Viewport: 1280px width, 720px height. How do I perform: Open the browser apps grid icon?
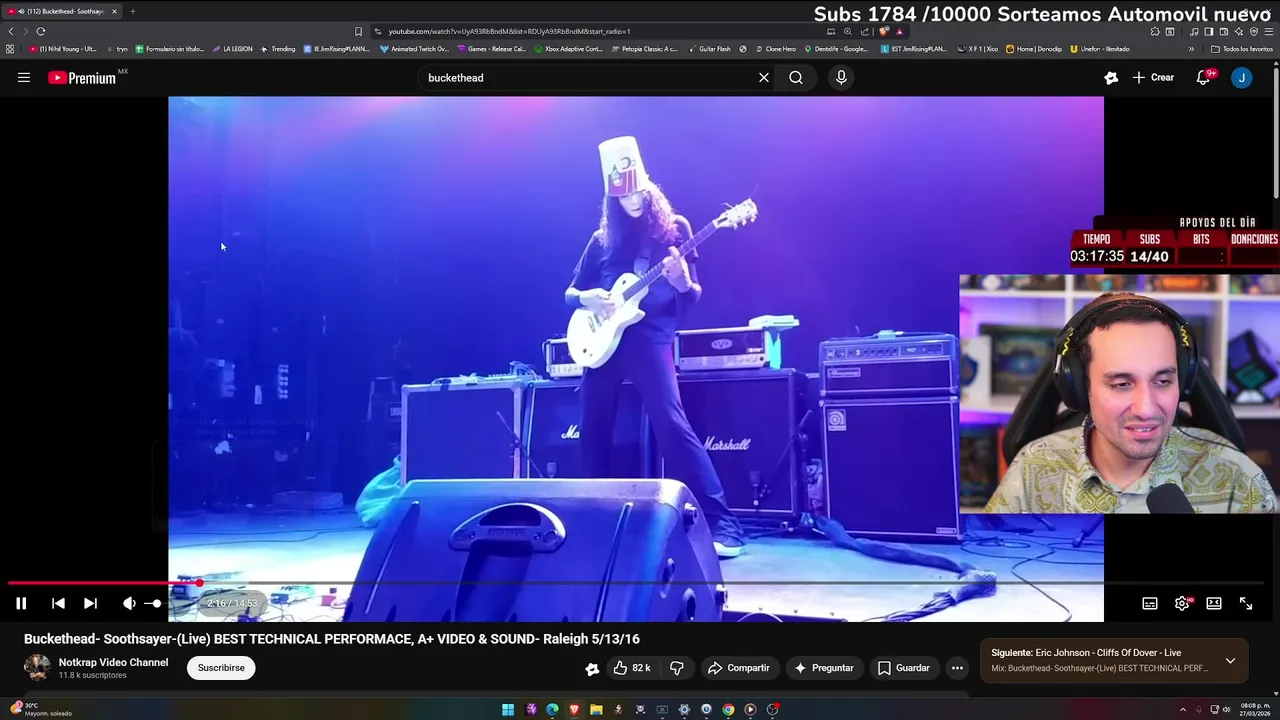point(10,49)
